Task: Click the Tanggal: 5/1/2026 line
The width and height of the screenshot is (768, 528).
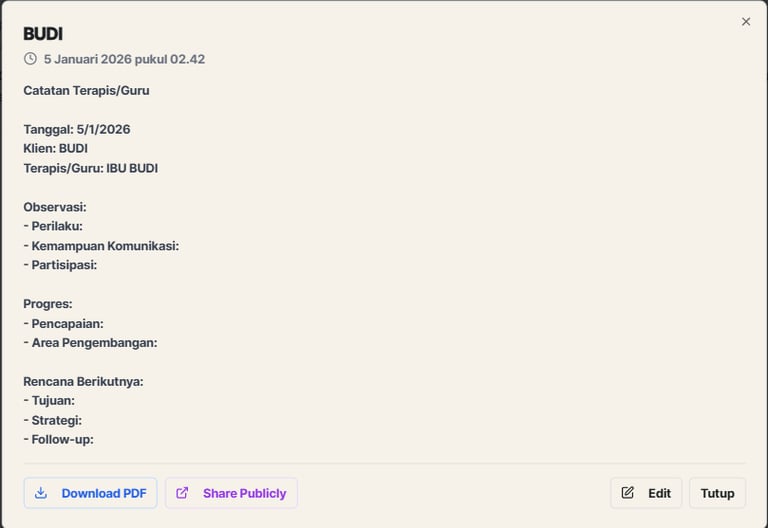Action: 77,129
